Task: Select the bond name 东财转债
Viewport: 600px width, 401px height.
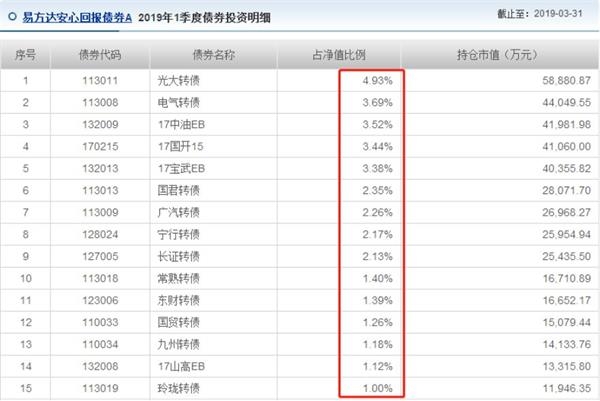Action: (x=179, y=301)
